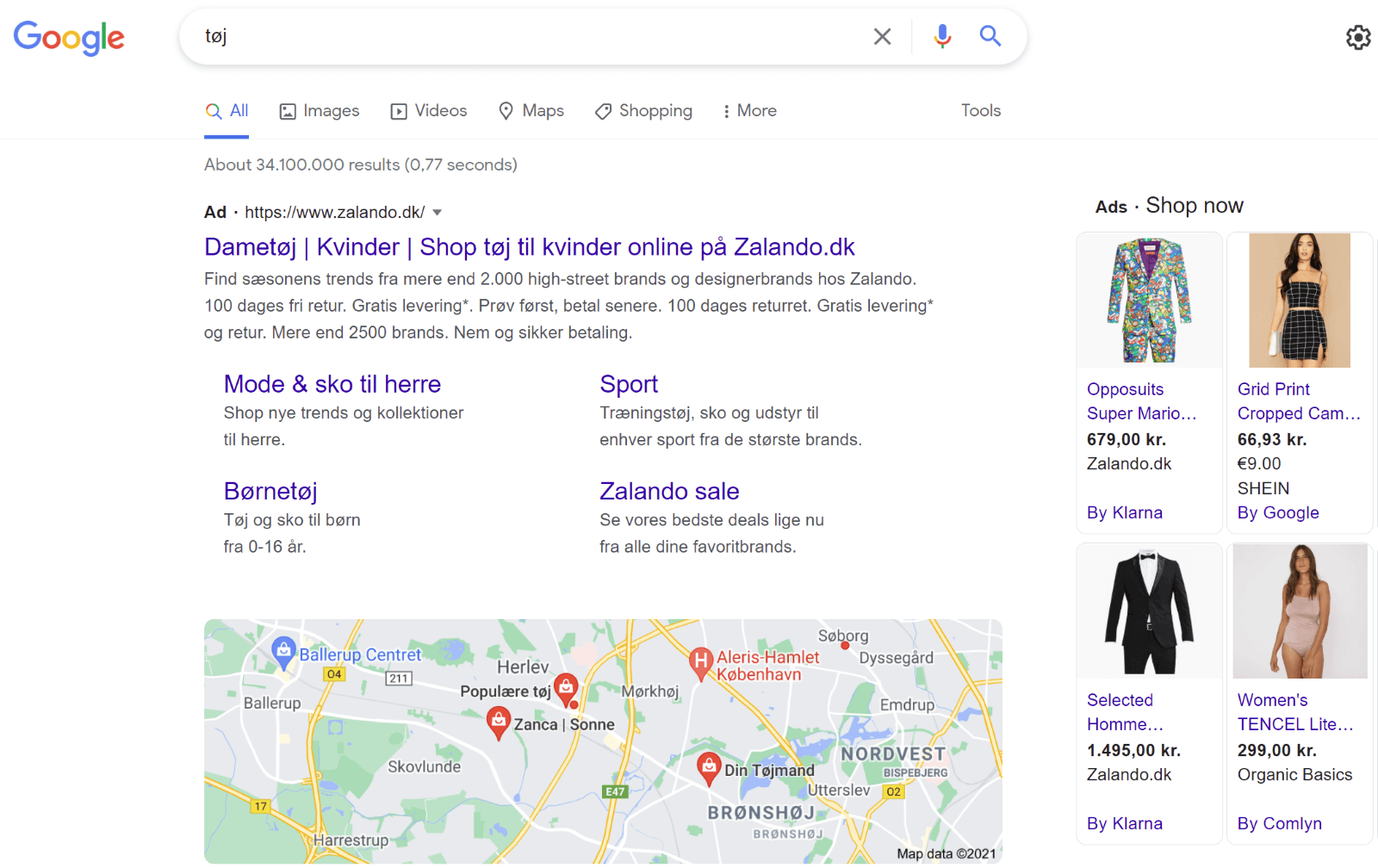Switch to the Videos tab

[429, 111]
